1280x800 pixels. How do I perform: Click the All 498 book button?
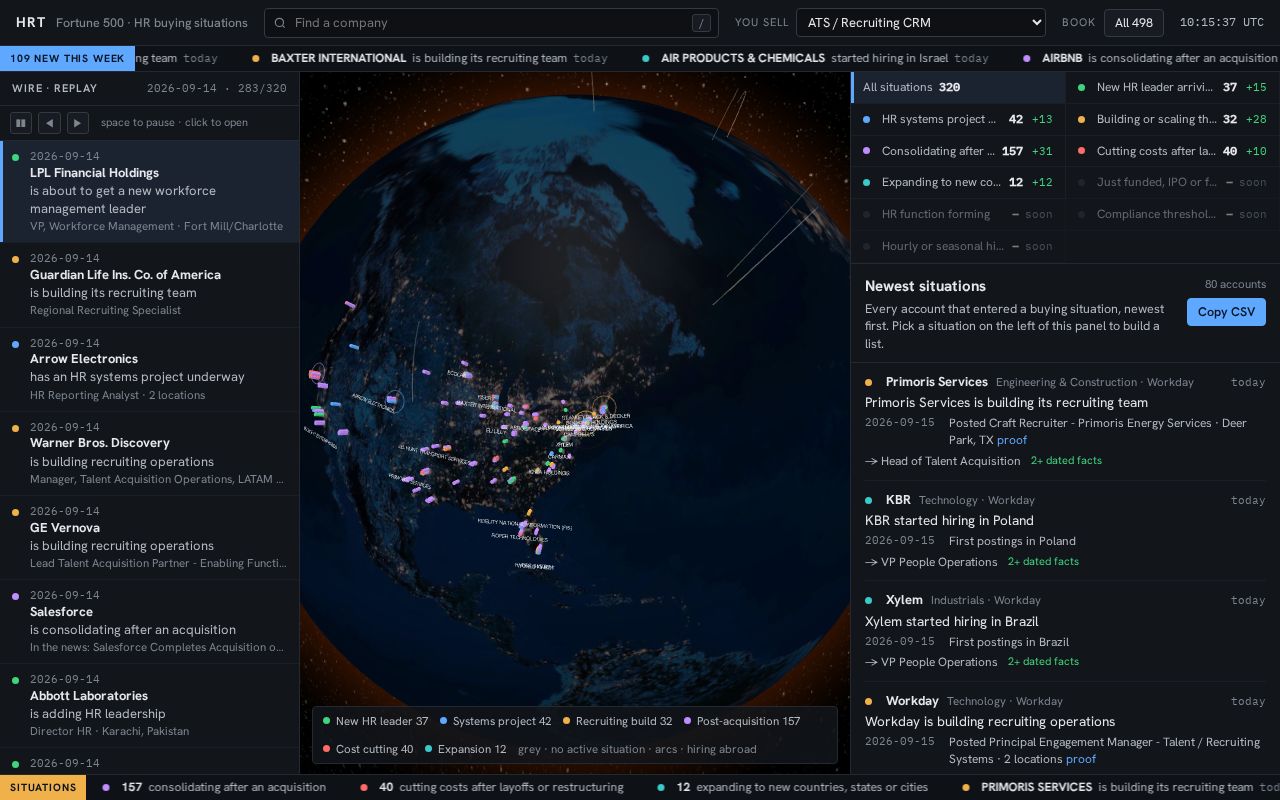(x=1134, y=23)
